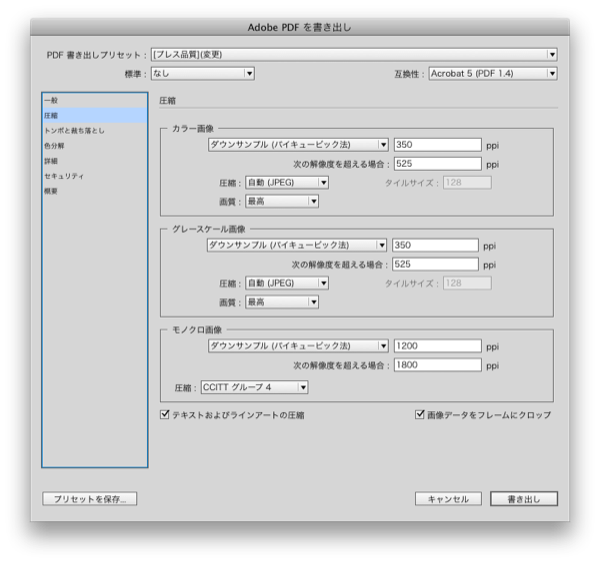Toggle 画像データをフレームにクロップ checkbox
Image resolution: width=600 pixels, height=563 pixels.
point(420,414)
